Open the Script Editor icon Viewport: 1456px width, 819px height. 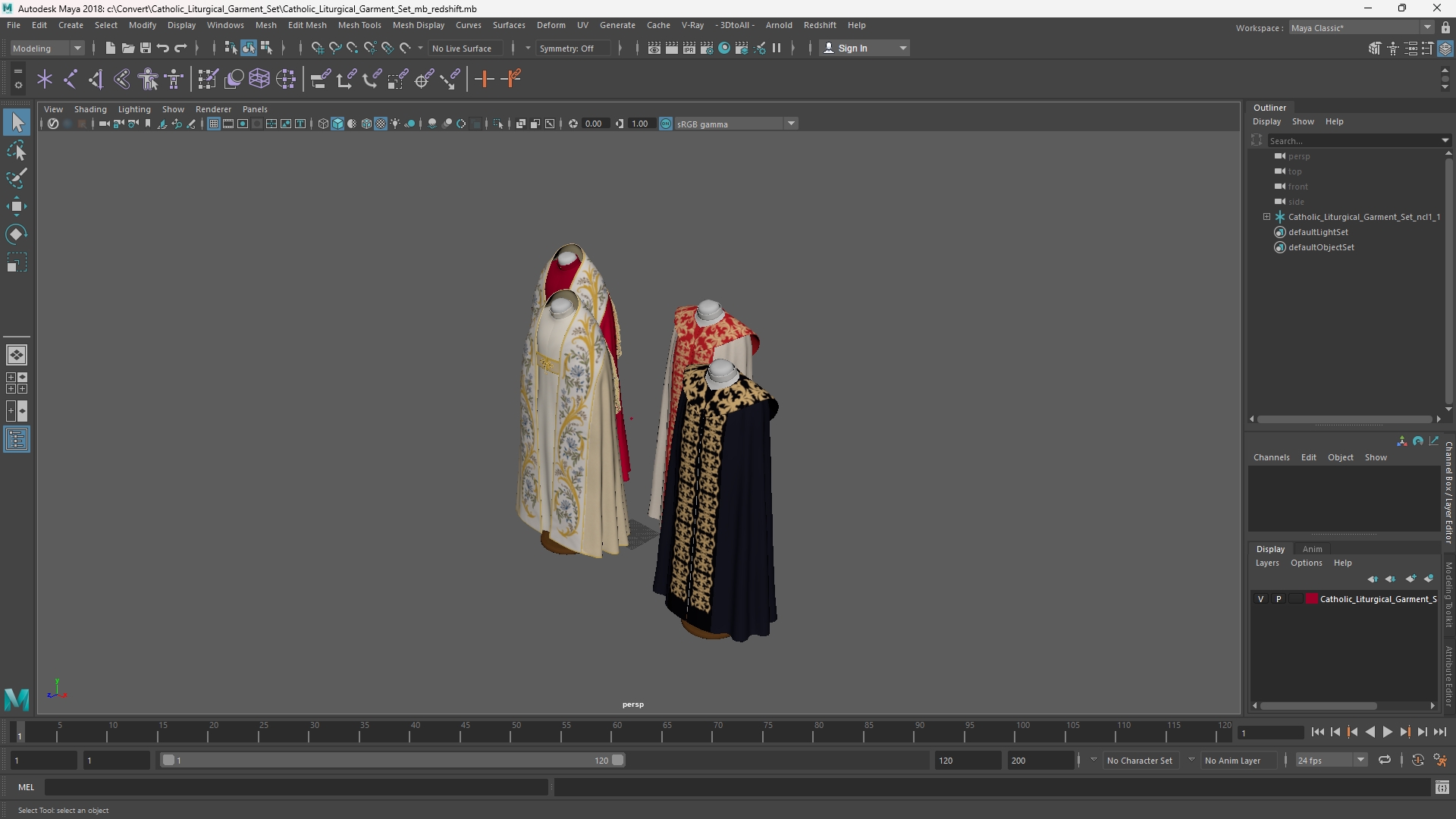[x=1442, y=787]
